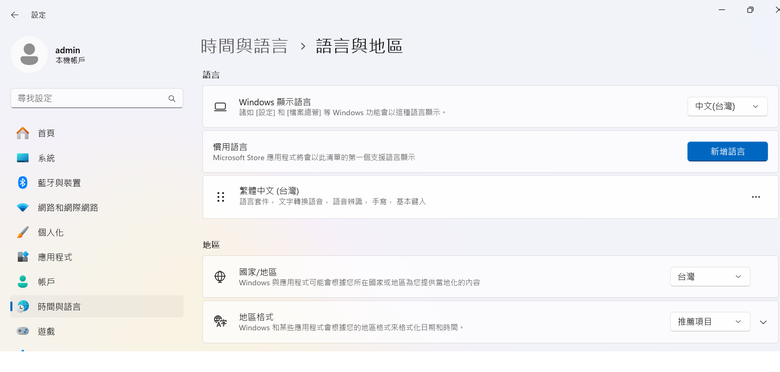Click the drag handle for 繁體中文 (台灣)
780x372 pixels.
(x=221, y=197)
